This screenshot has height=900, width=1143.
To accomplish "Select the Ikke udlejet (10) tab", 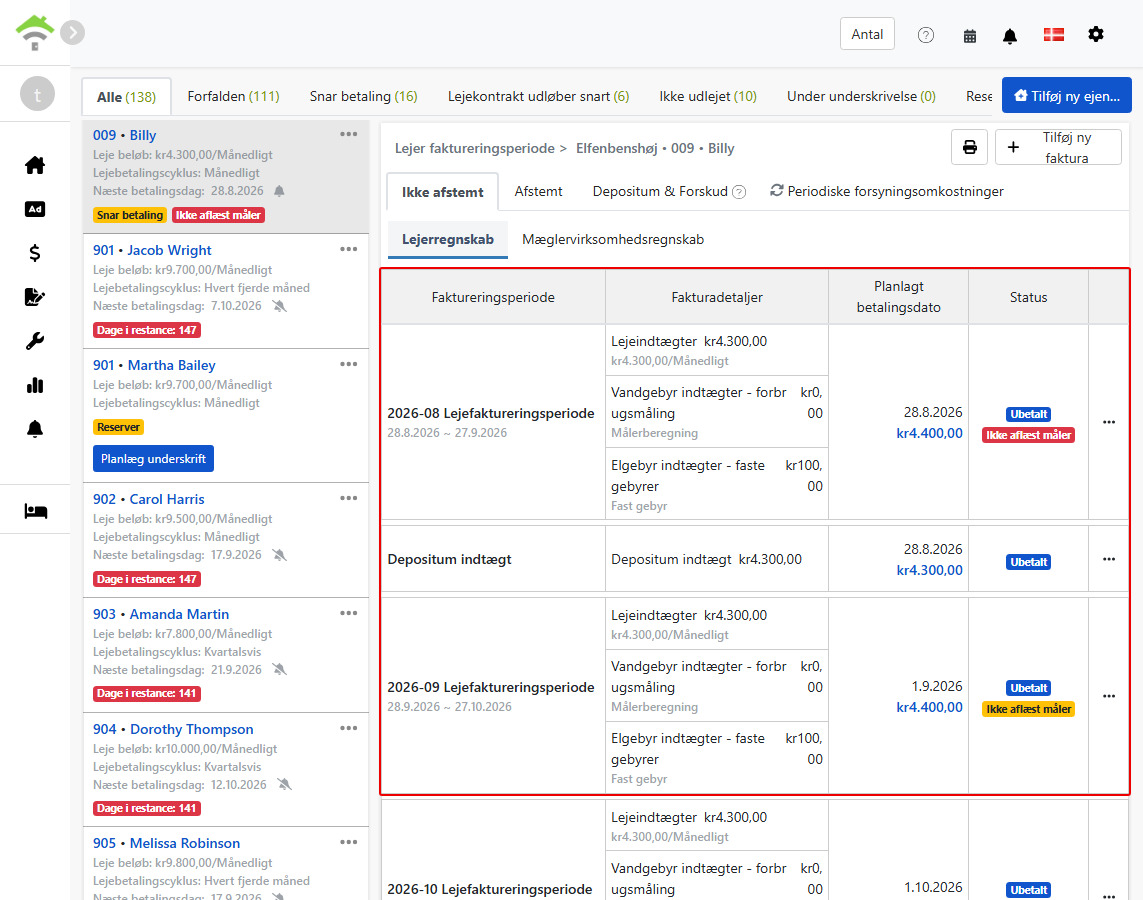I will [x=708, y=96].
